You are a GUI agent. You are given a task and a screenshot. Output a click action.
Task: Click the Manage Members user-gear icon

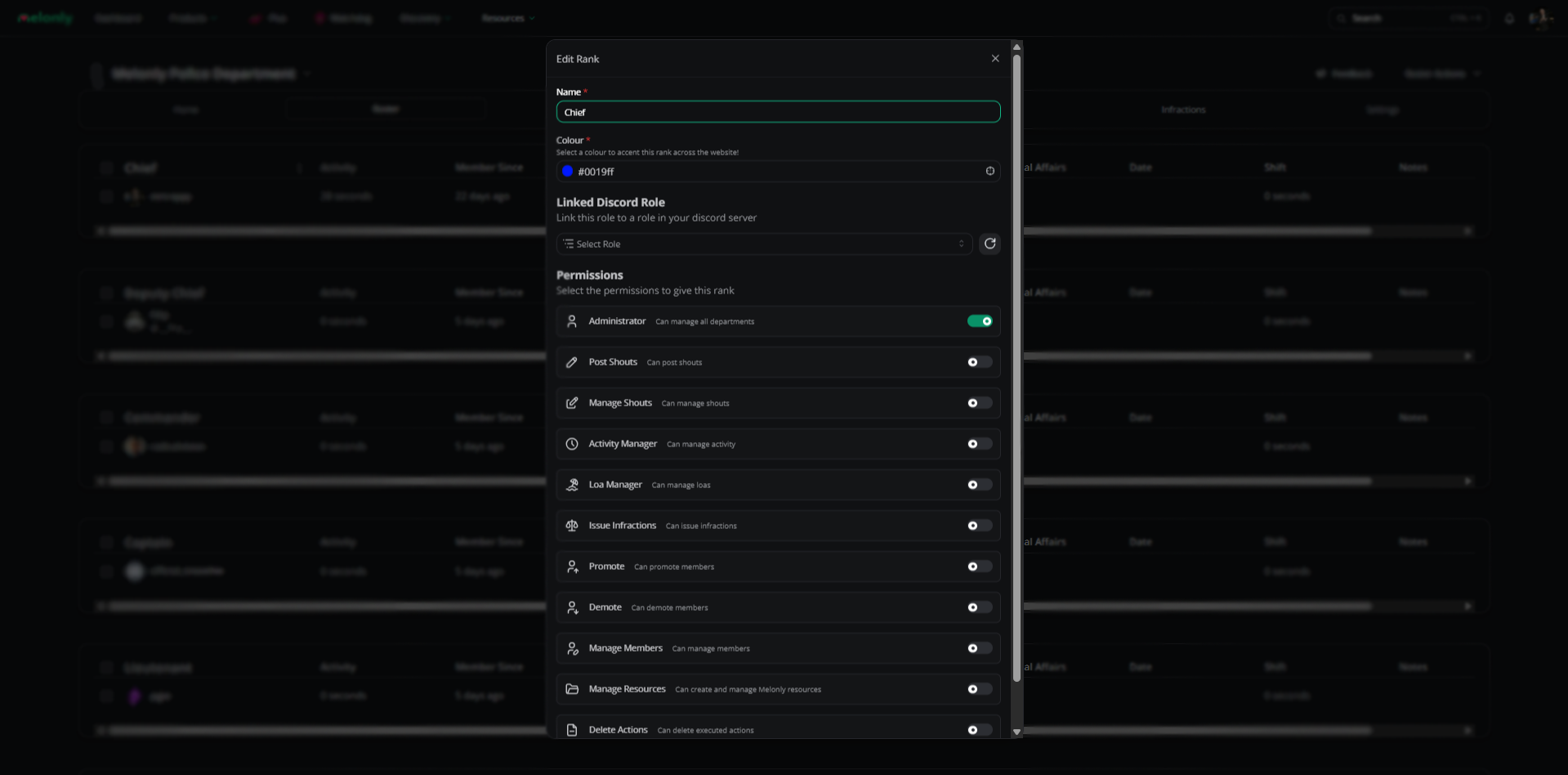click(x=572, y=648)
